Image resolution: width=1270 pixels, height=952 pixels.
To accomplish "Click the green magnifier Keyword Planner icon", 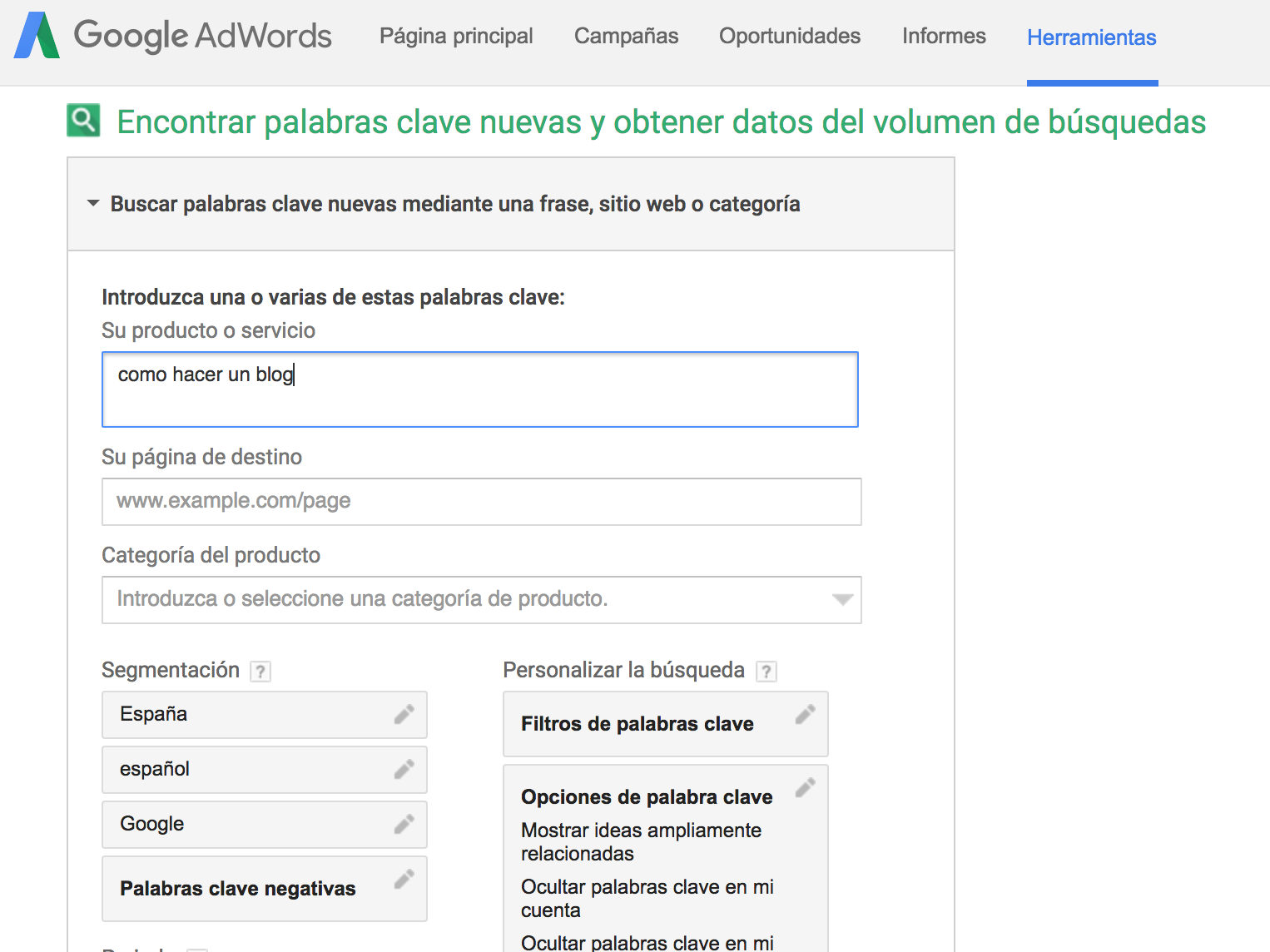I will (x=83, y=121).
